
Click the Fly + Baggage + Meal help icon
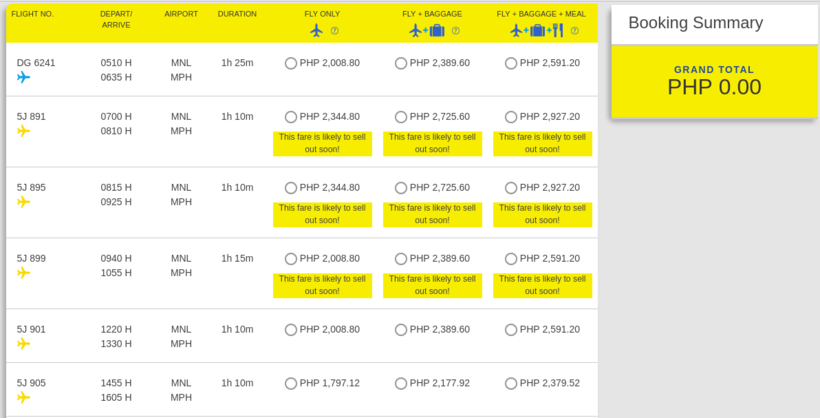(575, 31)
